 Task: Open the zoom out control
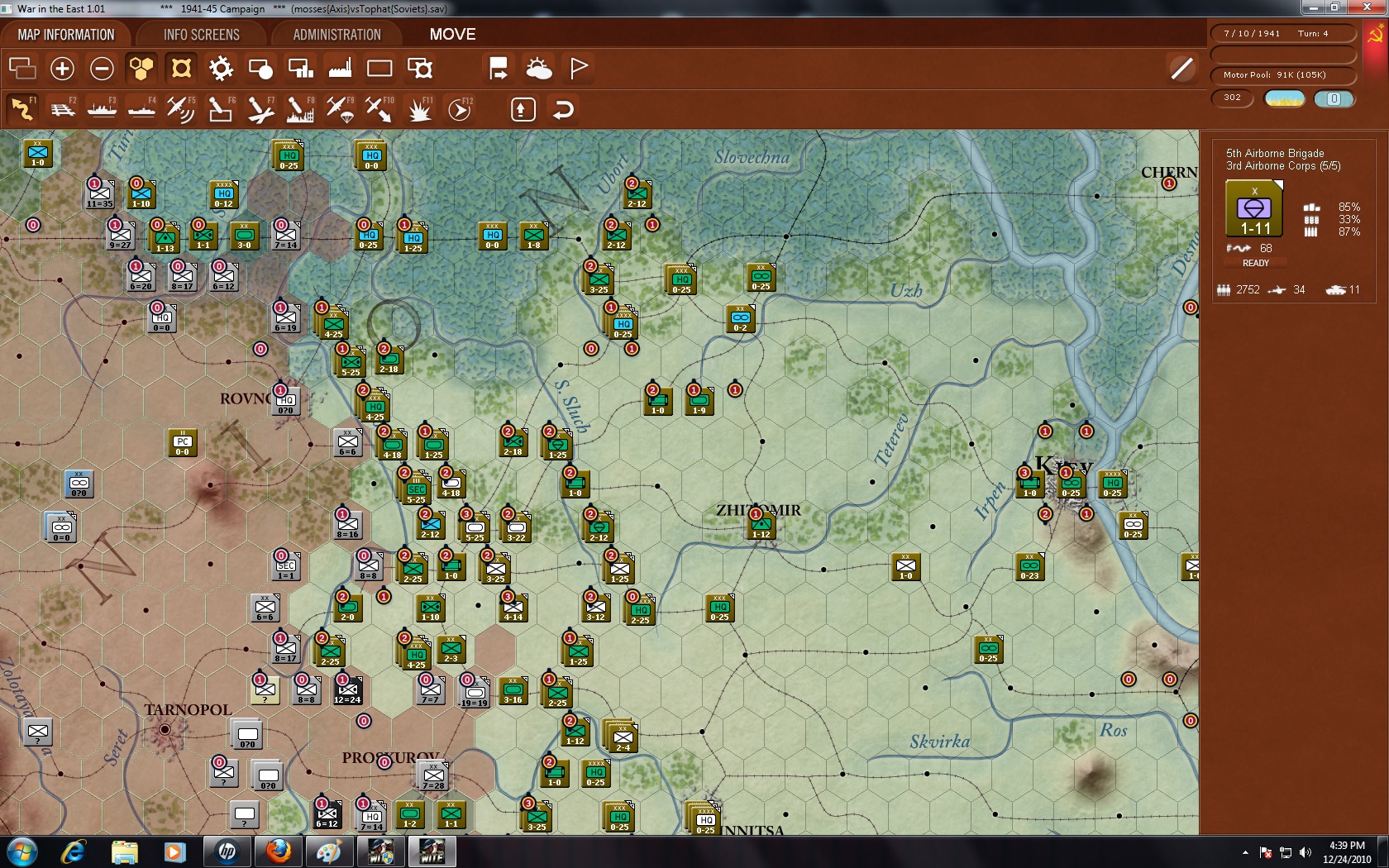pos(102,68)
